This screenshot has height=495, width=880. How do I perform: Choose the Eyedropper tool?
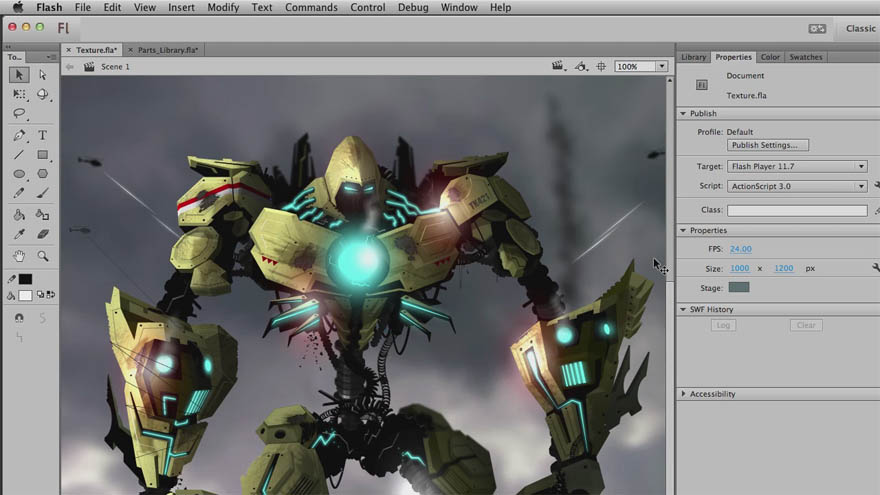19,234
